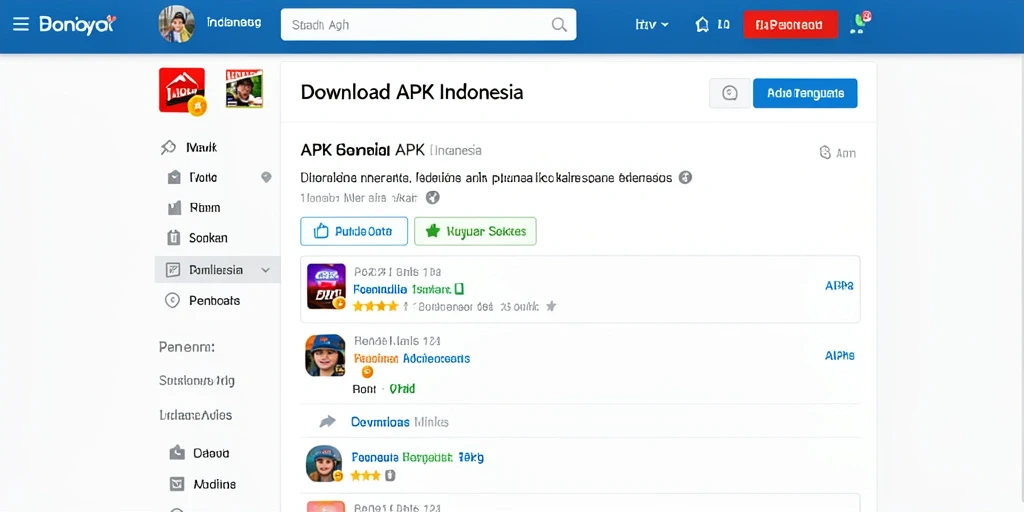Click the globe icon under description
Screen dimensions: 1024x512
click(x=432, y=197)
